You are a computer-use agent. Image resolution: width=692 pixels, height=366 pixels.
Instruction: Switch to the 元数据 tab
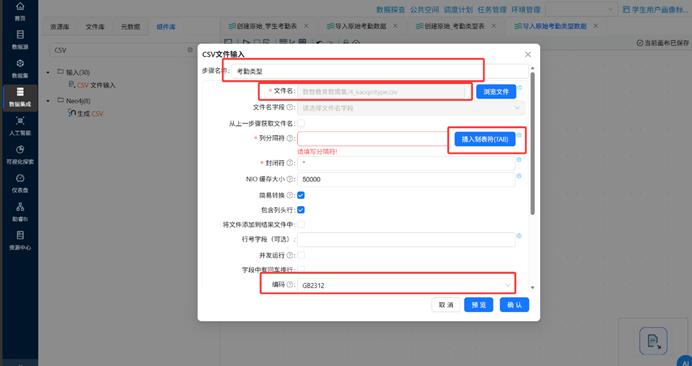pyautogui.click(x=130, y=27)
